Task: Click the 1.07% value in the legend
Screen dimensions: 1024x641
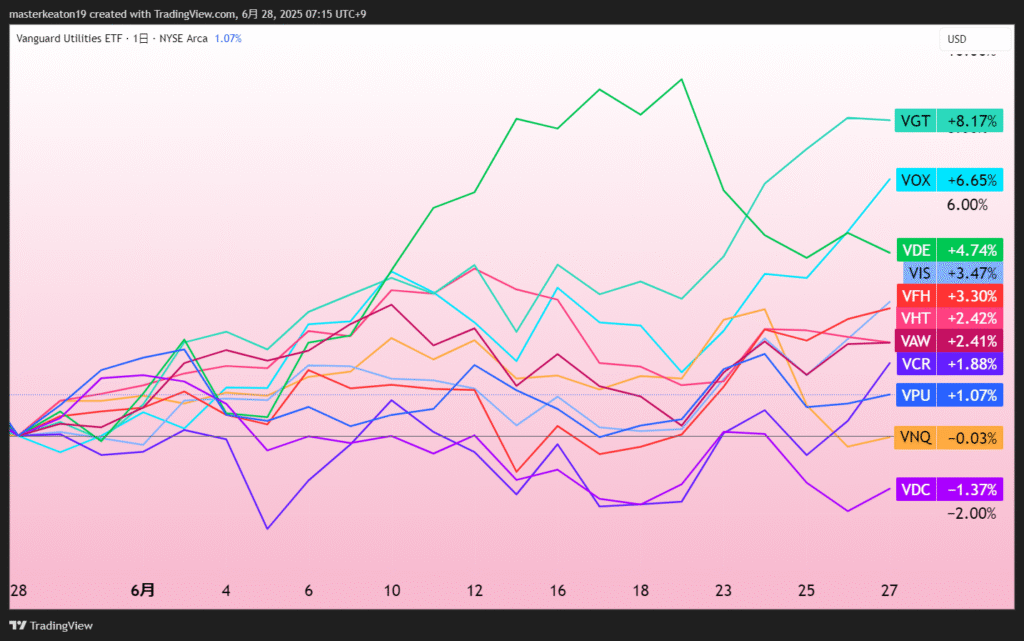Action: click(228, 39)
